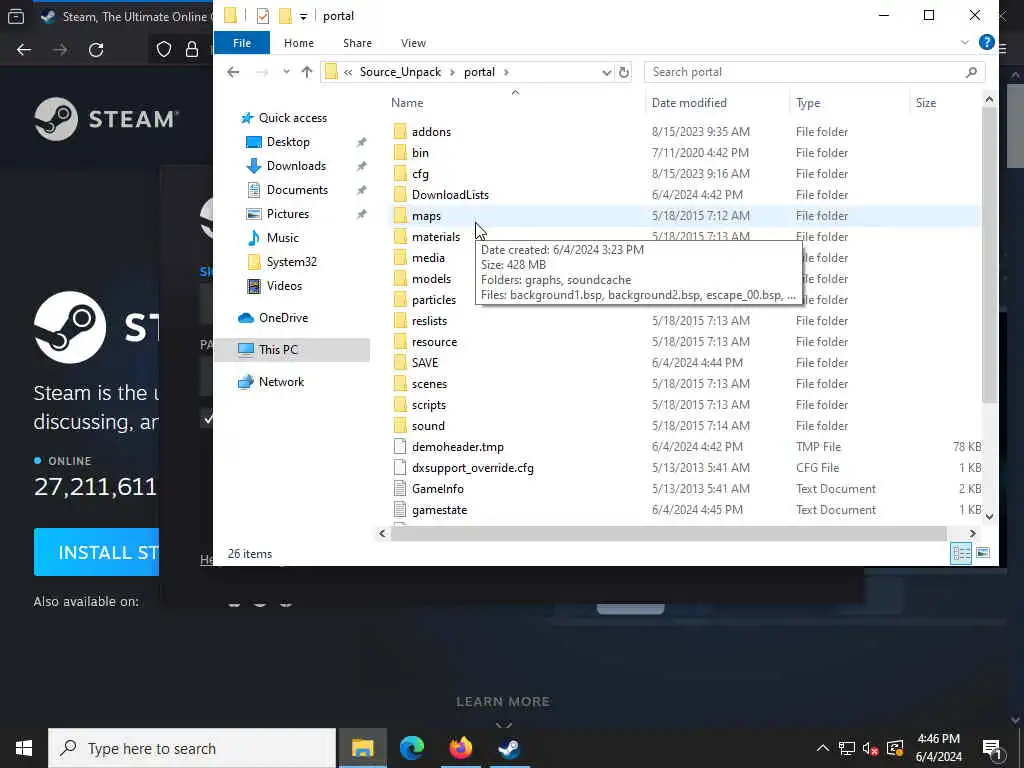
Task: Open Pictures in navigation pane
Action: [287, 214]
